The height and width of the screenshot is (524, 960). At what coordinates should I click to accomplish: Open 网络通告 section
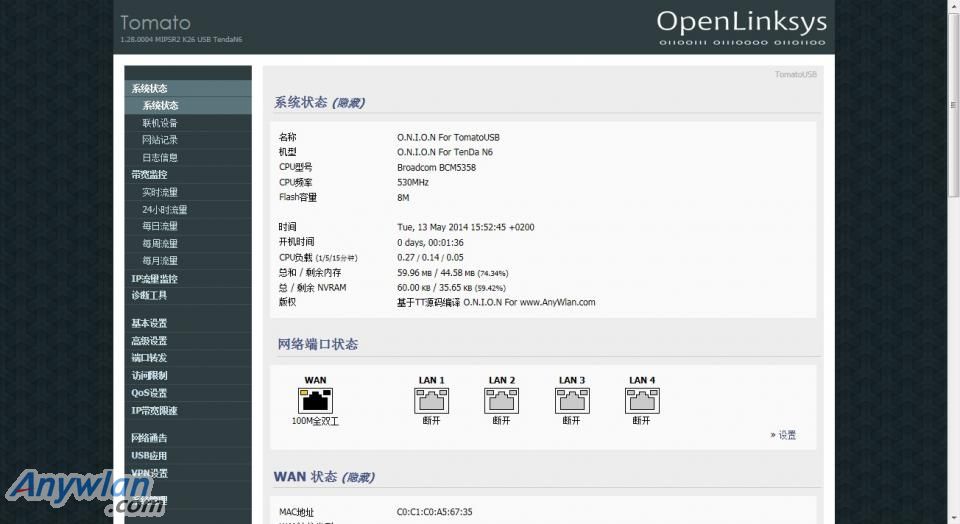pos(188,438)
